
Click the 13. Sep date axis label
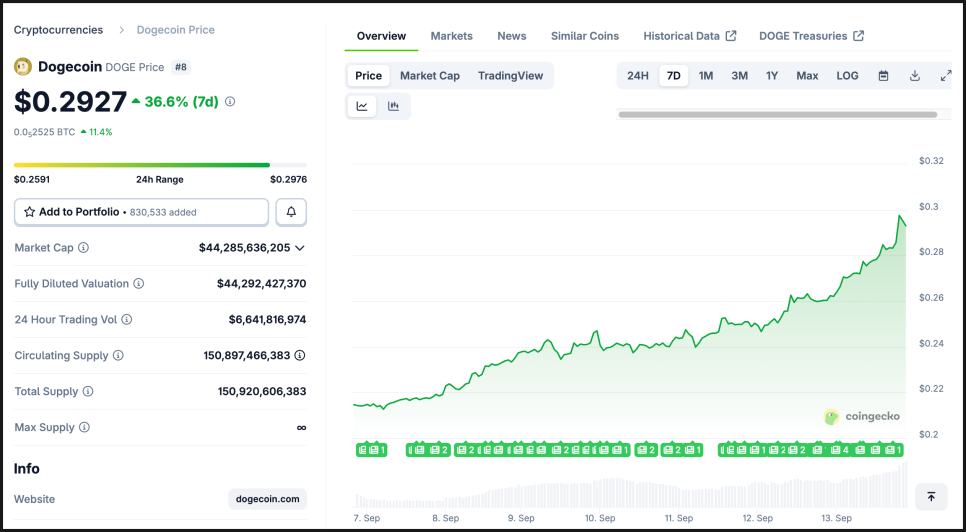837,518
